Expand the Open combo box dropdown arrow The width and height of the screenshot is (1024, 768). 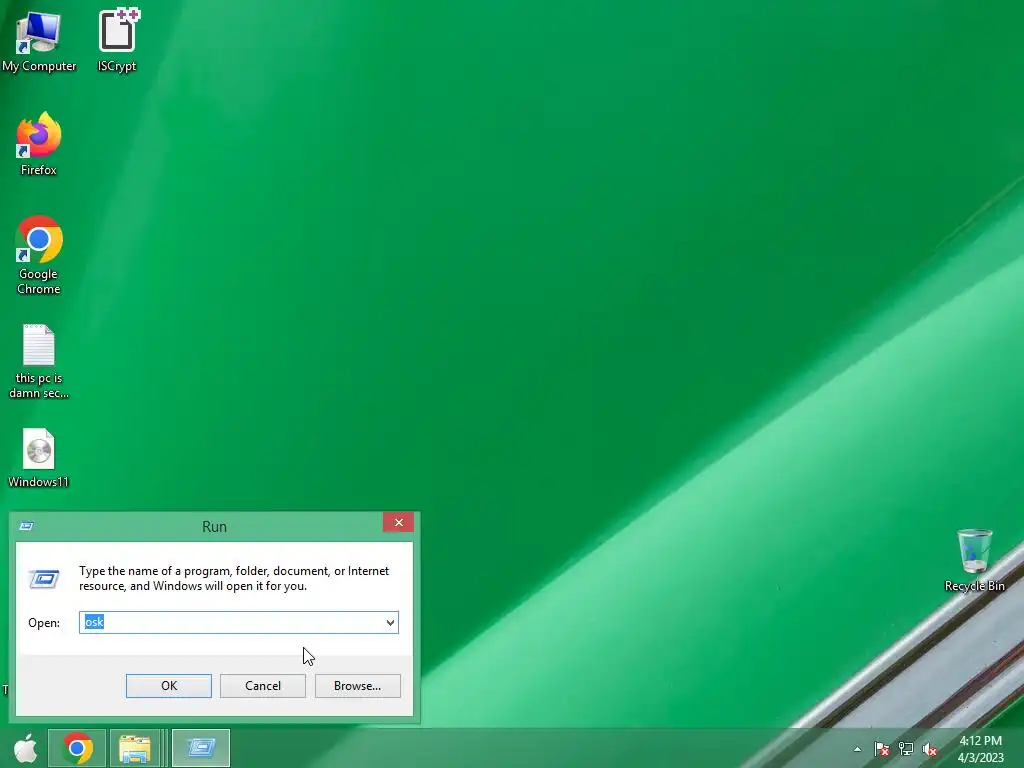click(x=390, y=622)
